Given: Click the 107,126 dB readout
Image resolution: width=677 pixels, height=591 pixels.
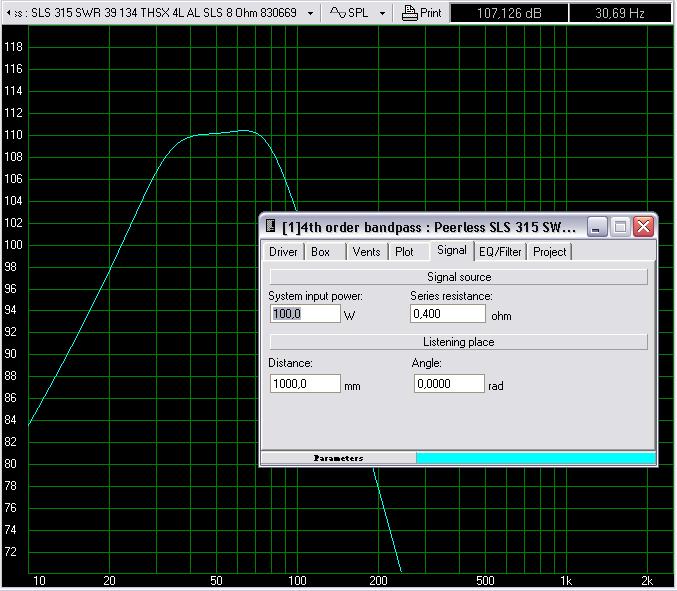Looking at the screenshot, I should tap(509, 13).
